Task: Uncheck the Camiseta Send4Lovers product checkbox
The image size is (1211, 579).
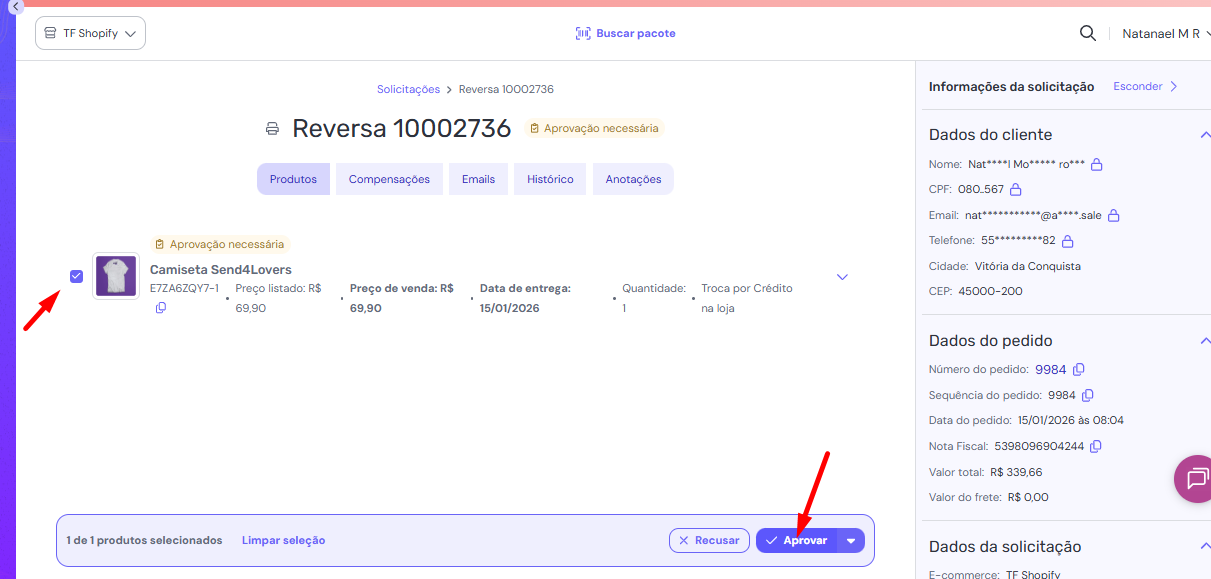Action: [x=76, y=276]
